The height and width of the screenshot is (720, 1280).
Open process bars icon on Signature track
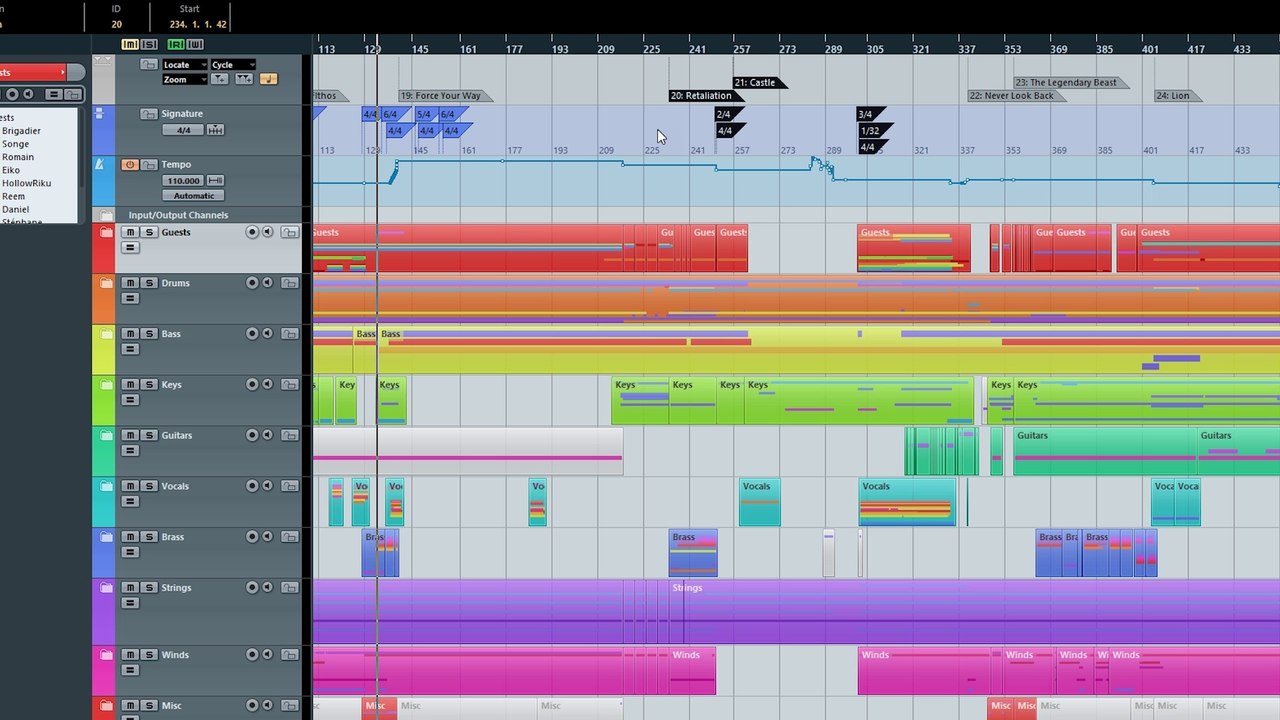coord(215,130)
